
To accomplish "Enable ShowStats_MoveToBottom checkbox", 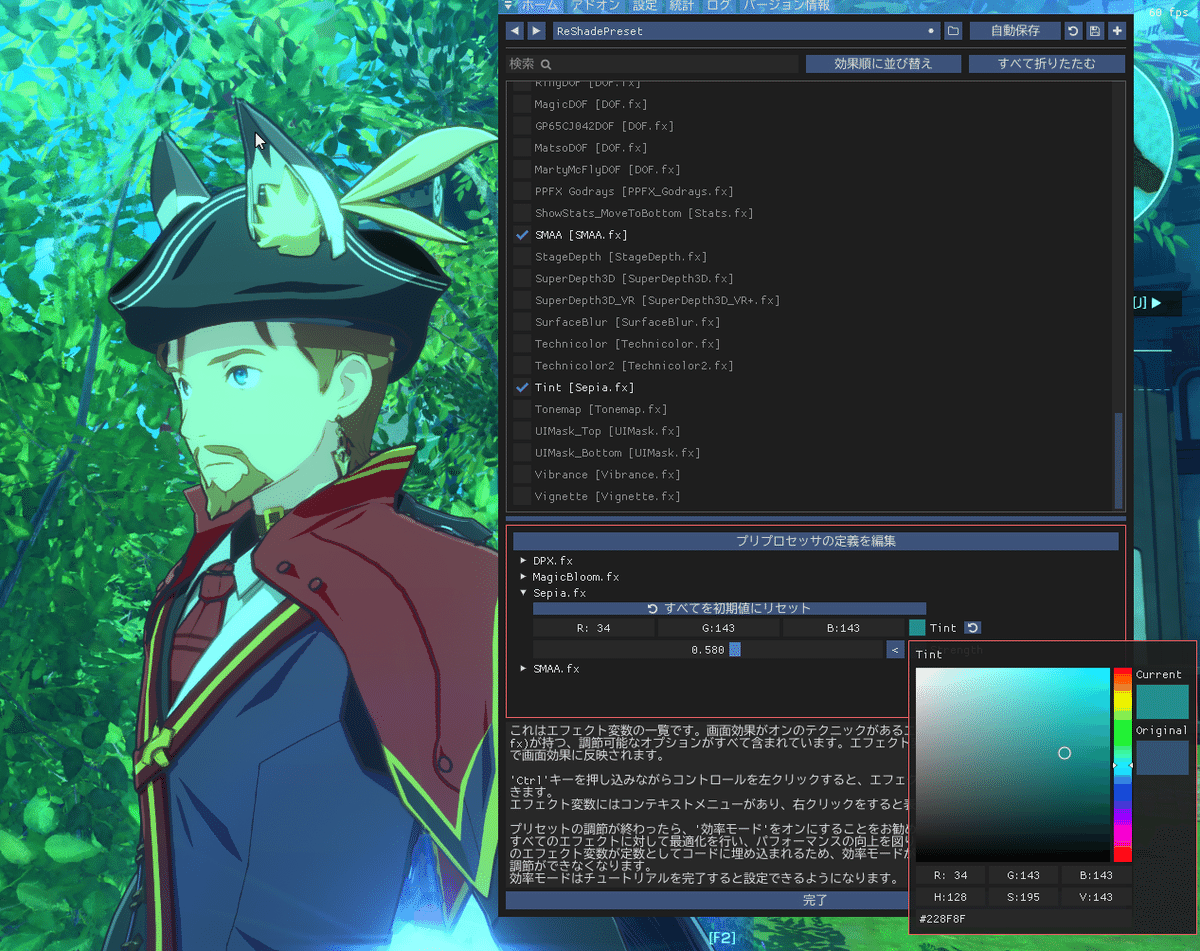I will [x=522, y=213].
